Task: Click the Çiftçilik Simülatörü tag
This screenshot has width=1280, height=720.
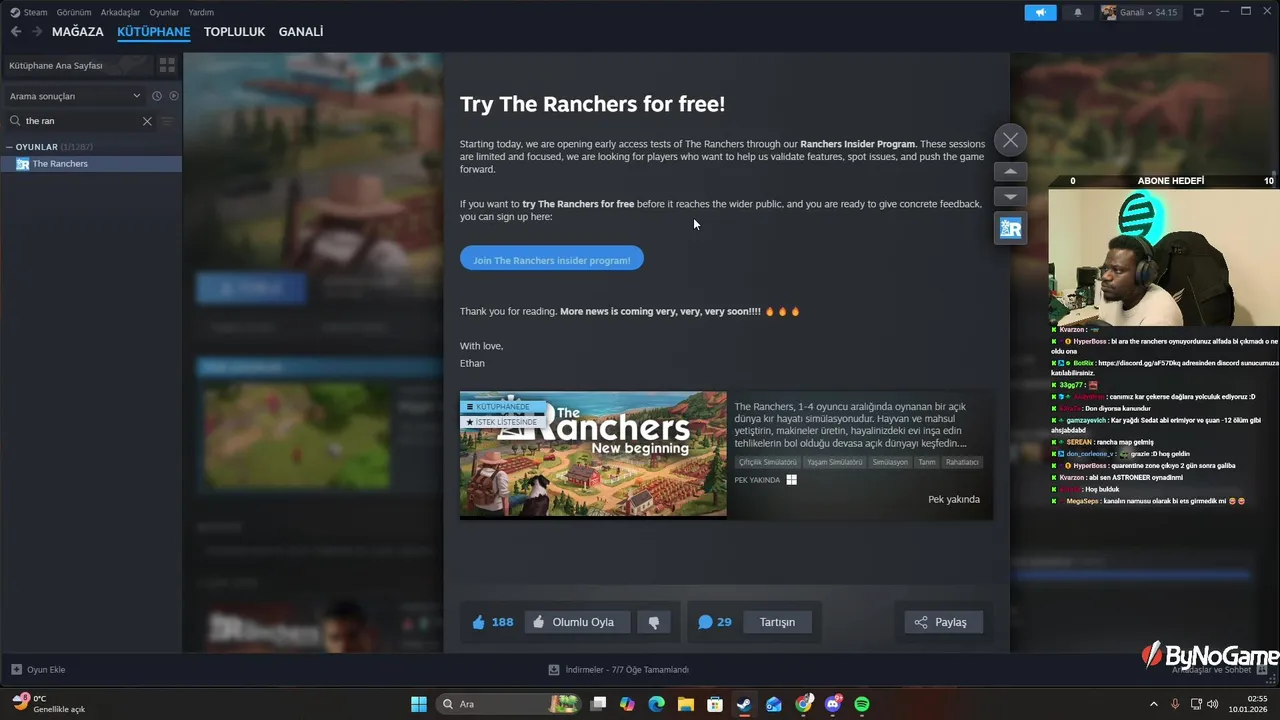Action: (x=768, y=462)
